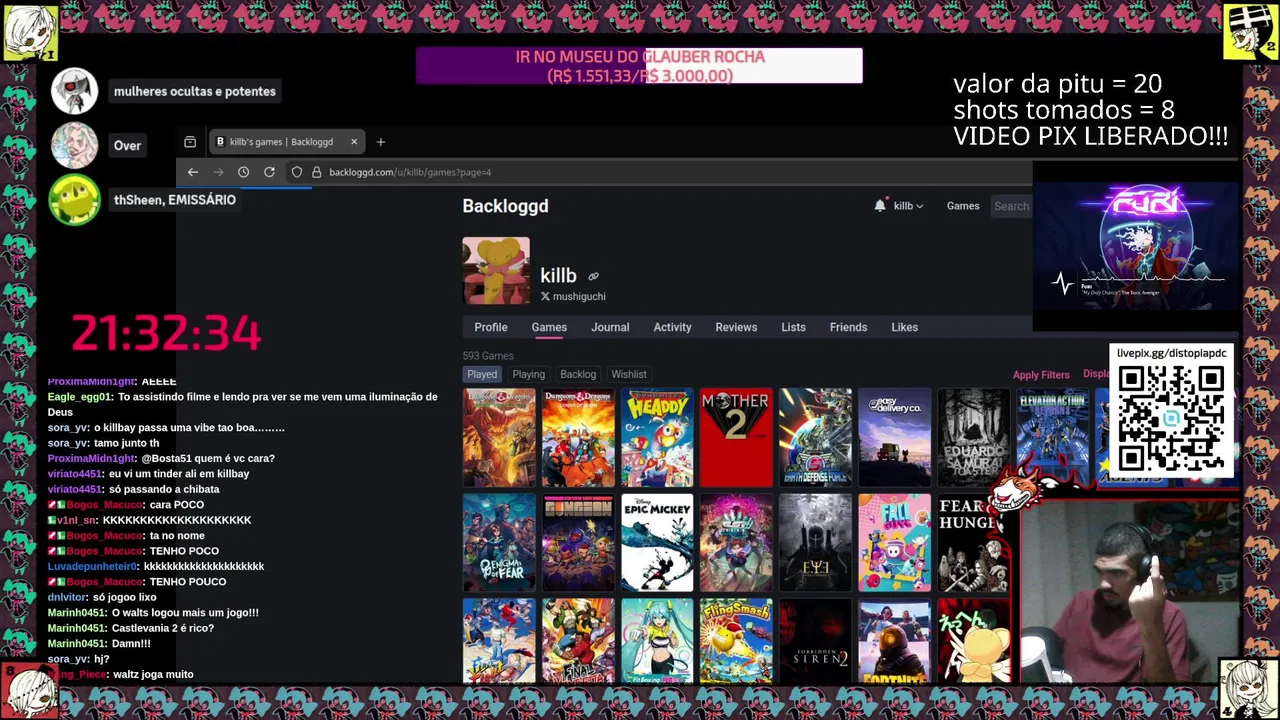
Task: Open a new browser tab with plus
Action: pos(381,142)
